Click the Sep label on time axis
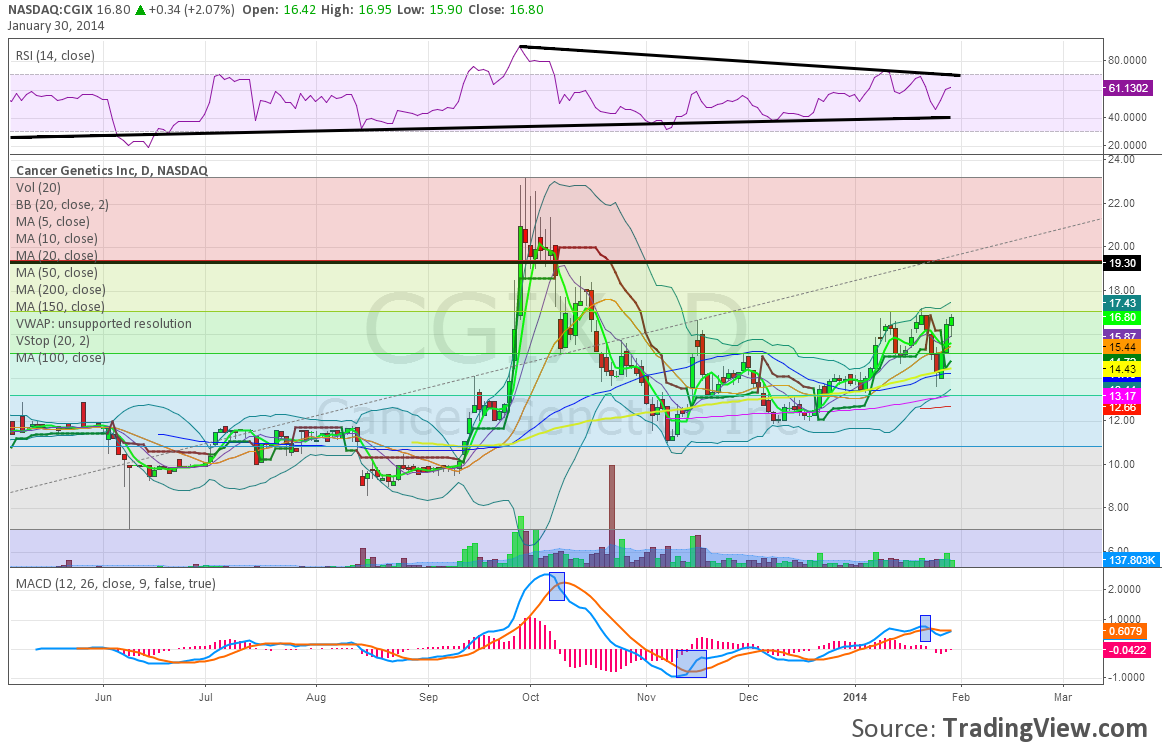The width and height of the screenshot is (1162, 755). pos(428,697)
